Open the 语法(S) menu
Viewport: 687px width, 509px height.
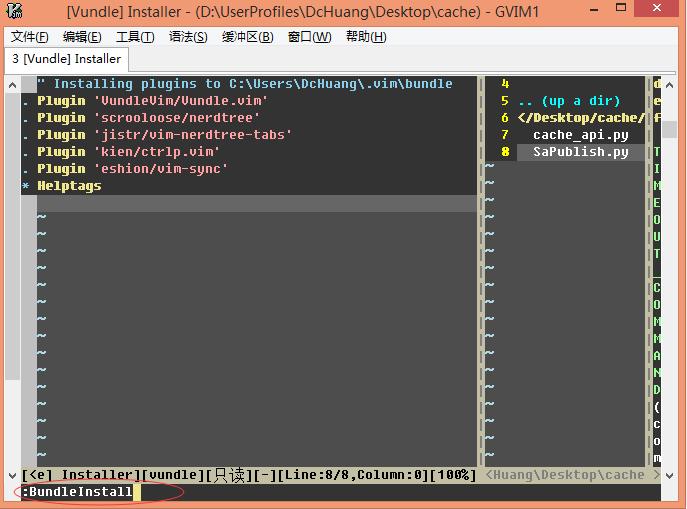[x=188, y=37]
